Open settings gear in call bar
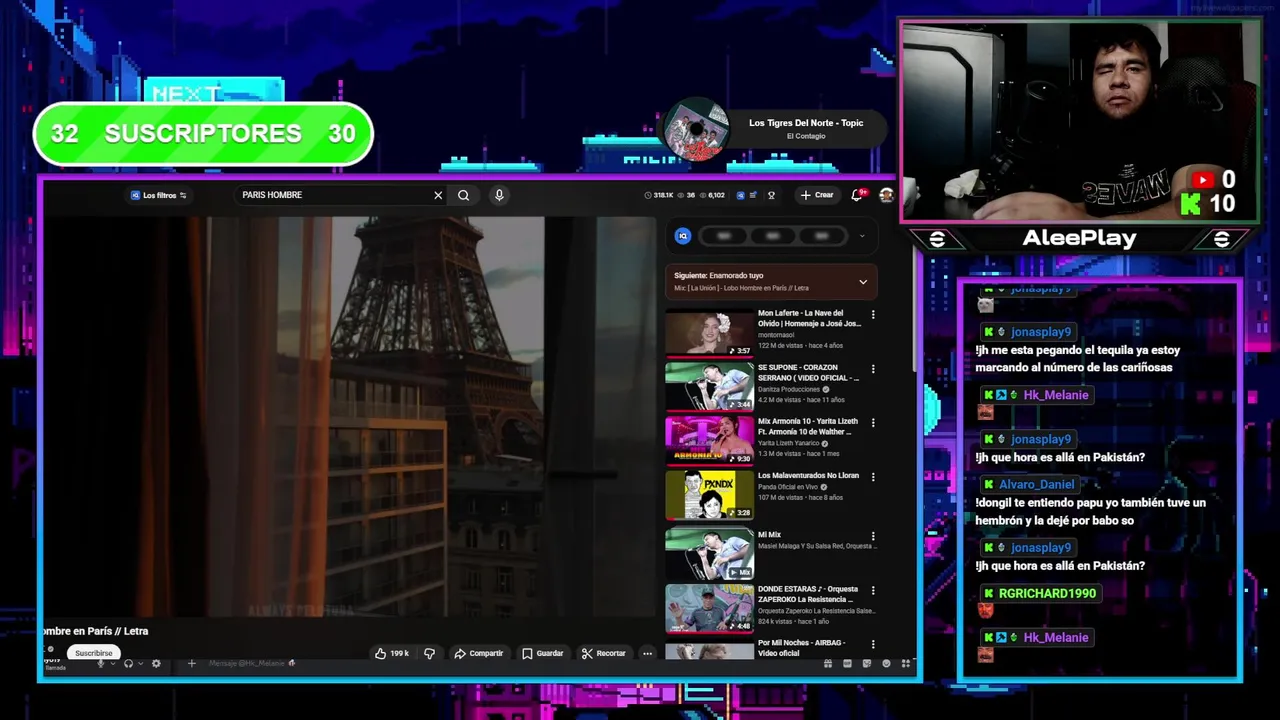 click(x=156, y=664)
